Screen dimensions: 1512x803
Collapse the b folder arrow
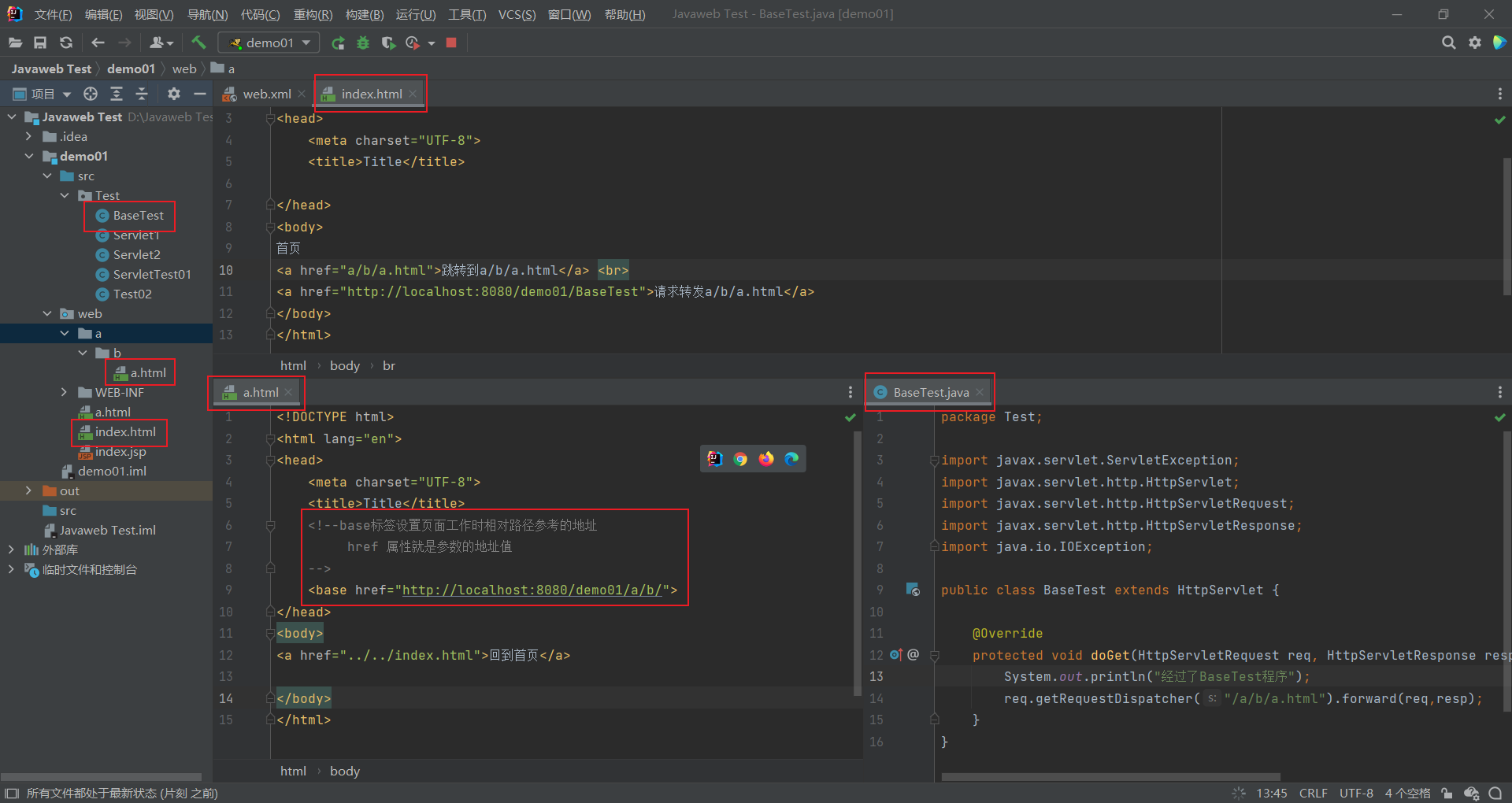coord(83,353)
